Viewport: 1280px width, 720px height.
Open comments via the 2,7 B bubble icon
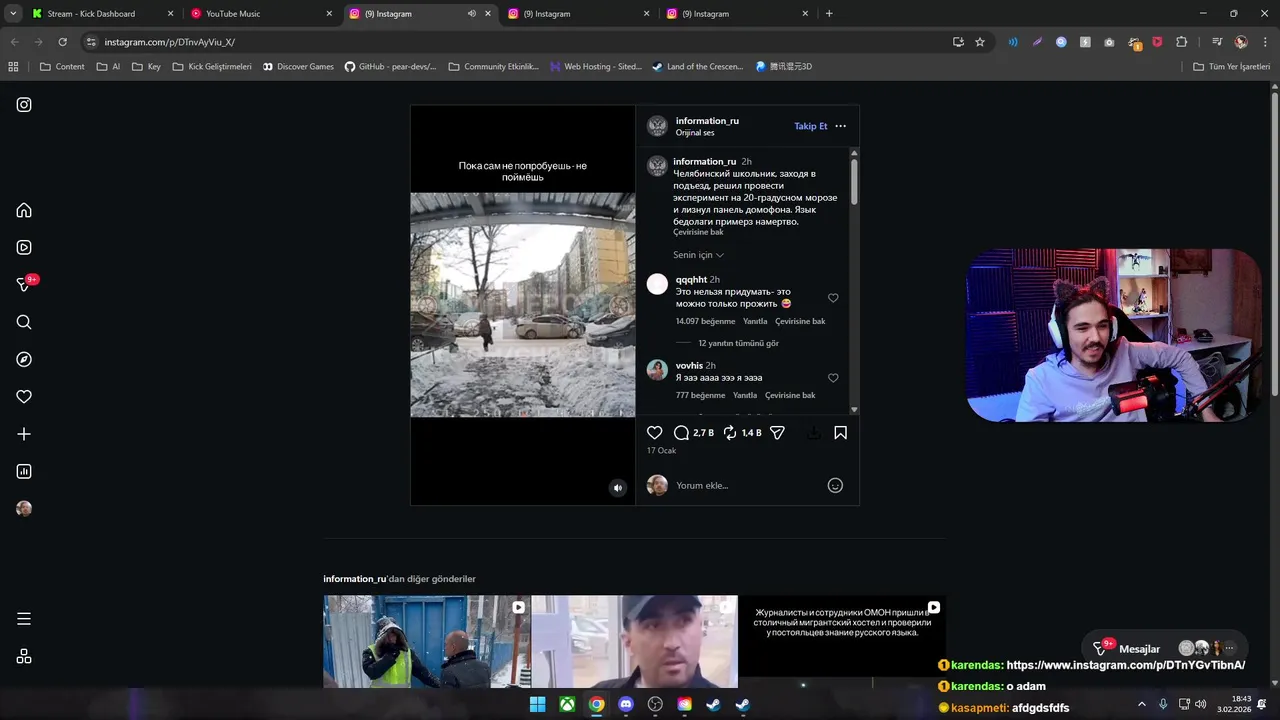681,433
